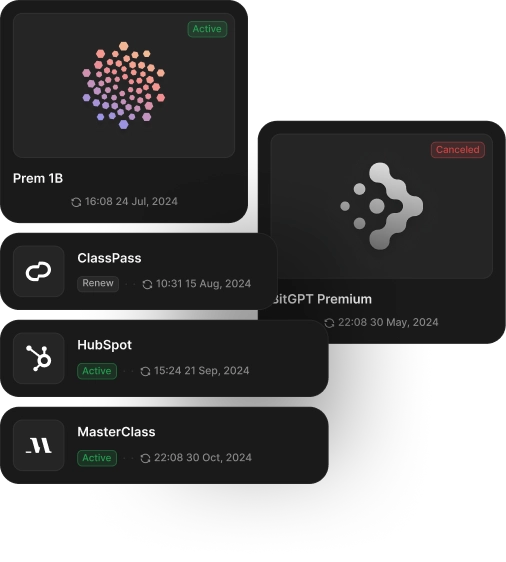Click the MasterClass logo icon

pyautogui.click(x=38, y=445)
